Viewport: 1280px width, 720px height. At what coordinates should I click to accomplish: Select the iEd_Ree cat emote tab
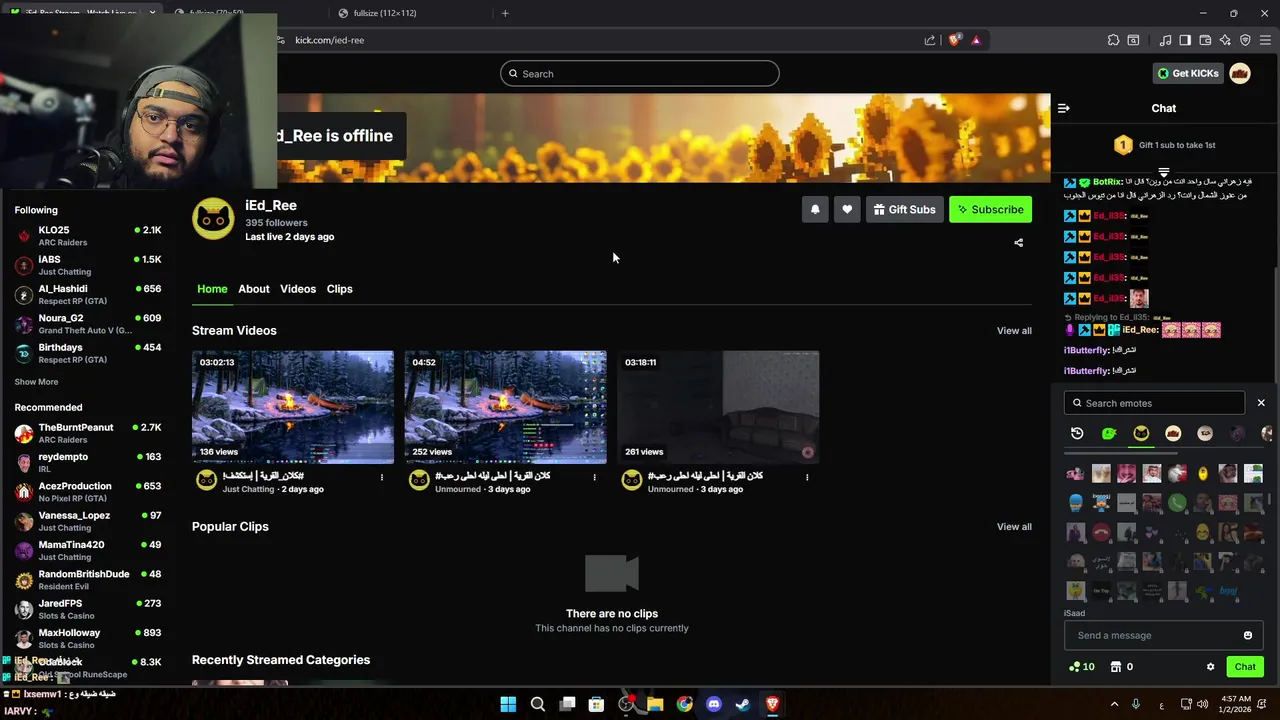1141,433
